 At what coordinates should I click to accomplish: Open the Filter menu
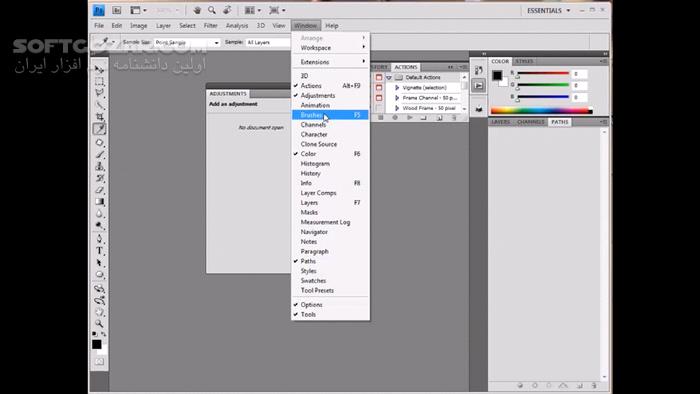[x=210, y=26]
